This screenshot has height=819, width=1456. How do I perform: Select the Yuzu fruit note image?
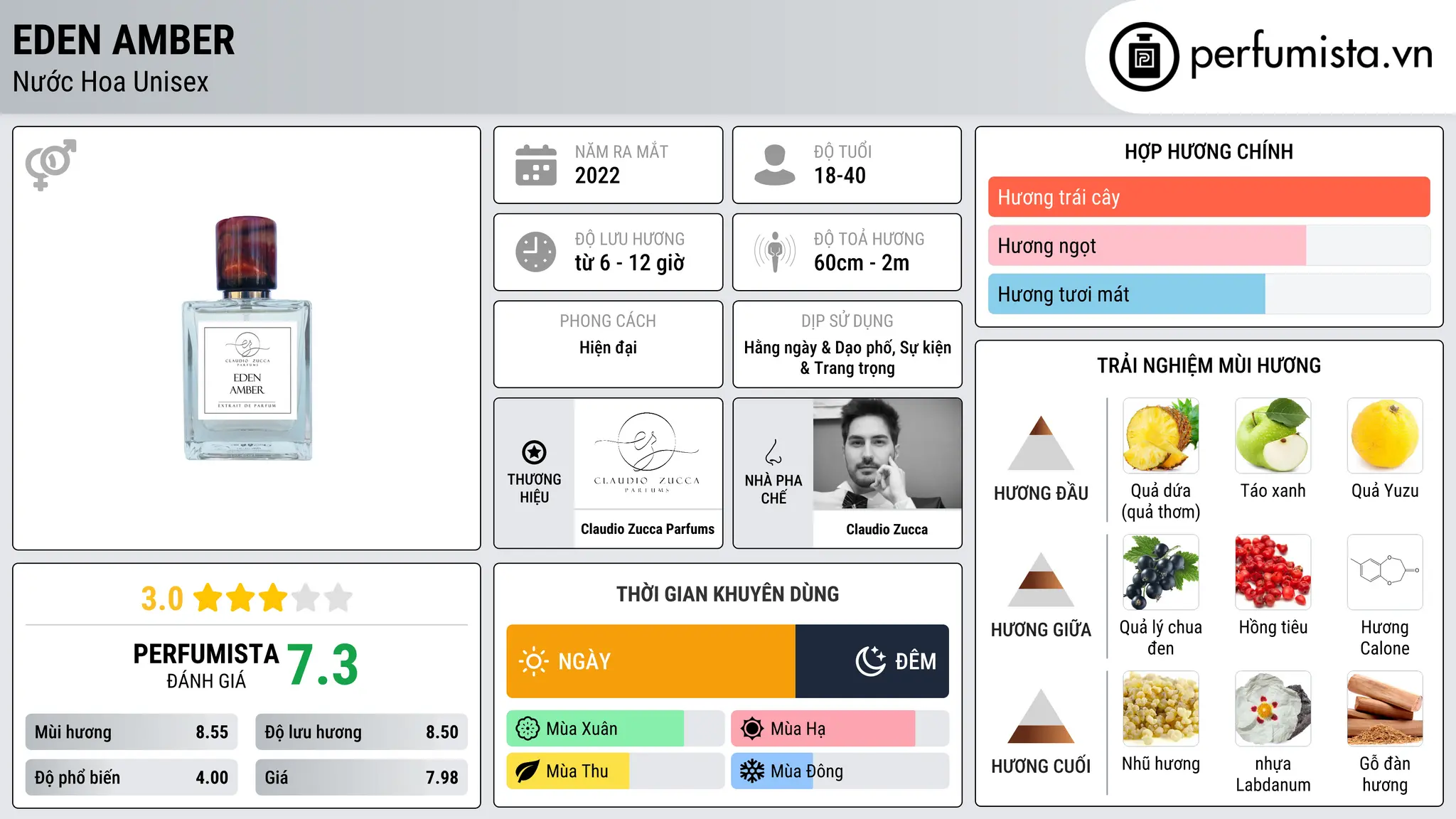pos(1385,436)
